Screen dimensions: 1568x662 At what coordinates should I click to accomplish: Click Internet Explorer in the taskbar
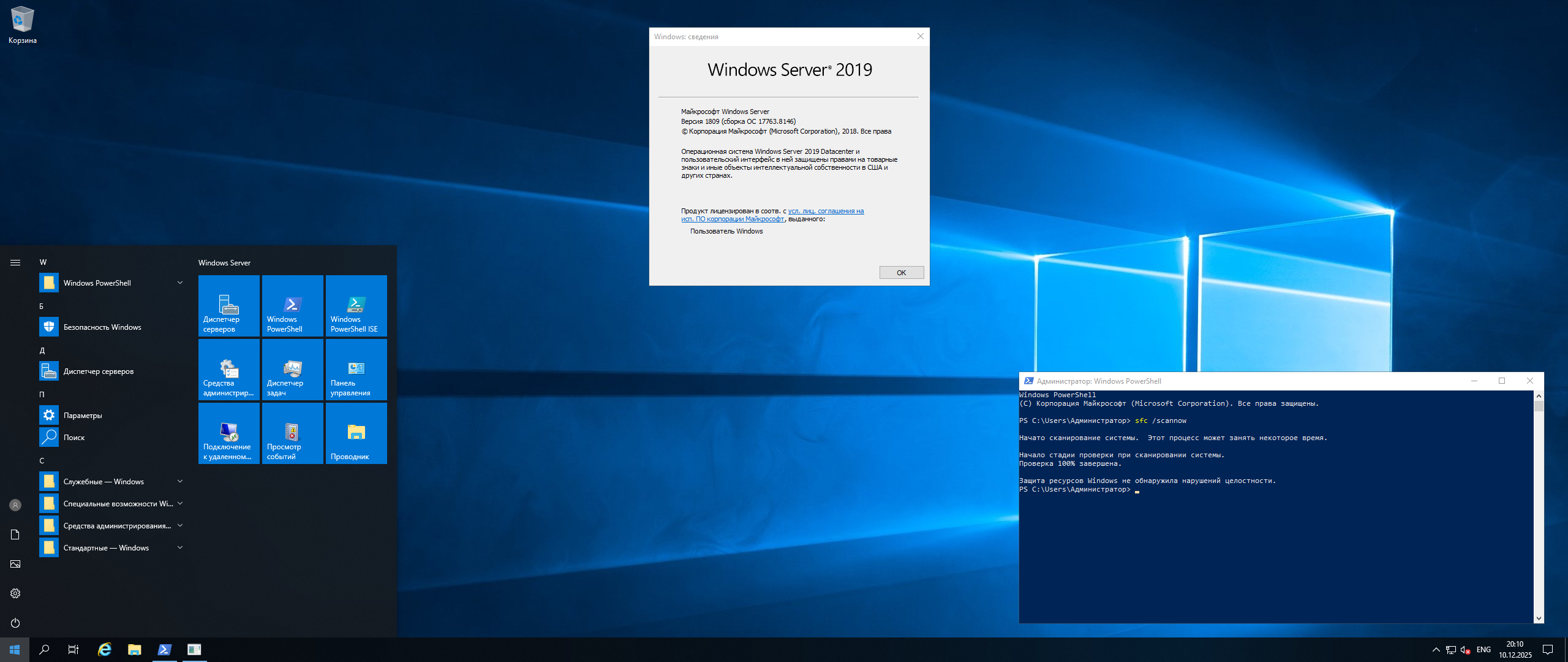coord(105,650)
